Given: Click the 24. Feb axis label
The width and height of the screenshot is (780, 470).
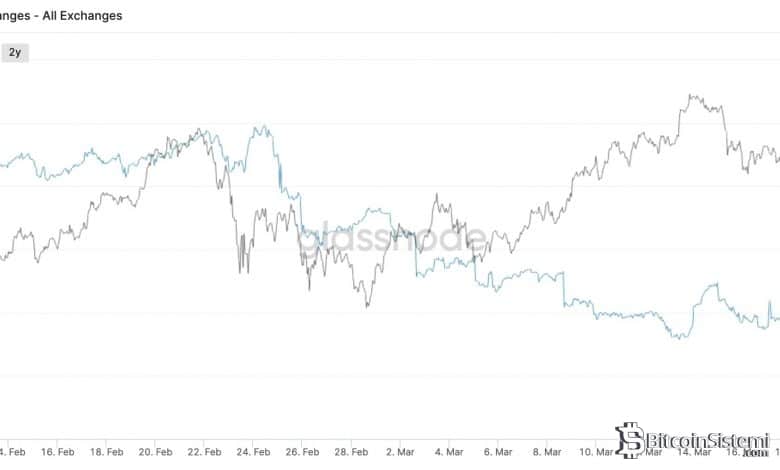Looking at the screenshot, I should [x=254, y=452].
